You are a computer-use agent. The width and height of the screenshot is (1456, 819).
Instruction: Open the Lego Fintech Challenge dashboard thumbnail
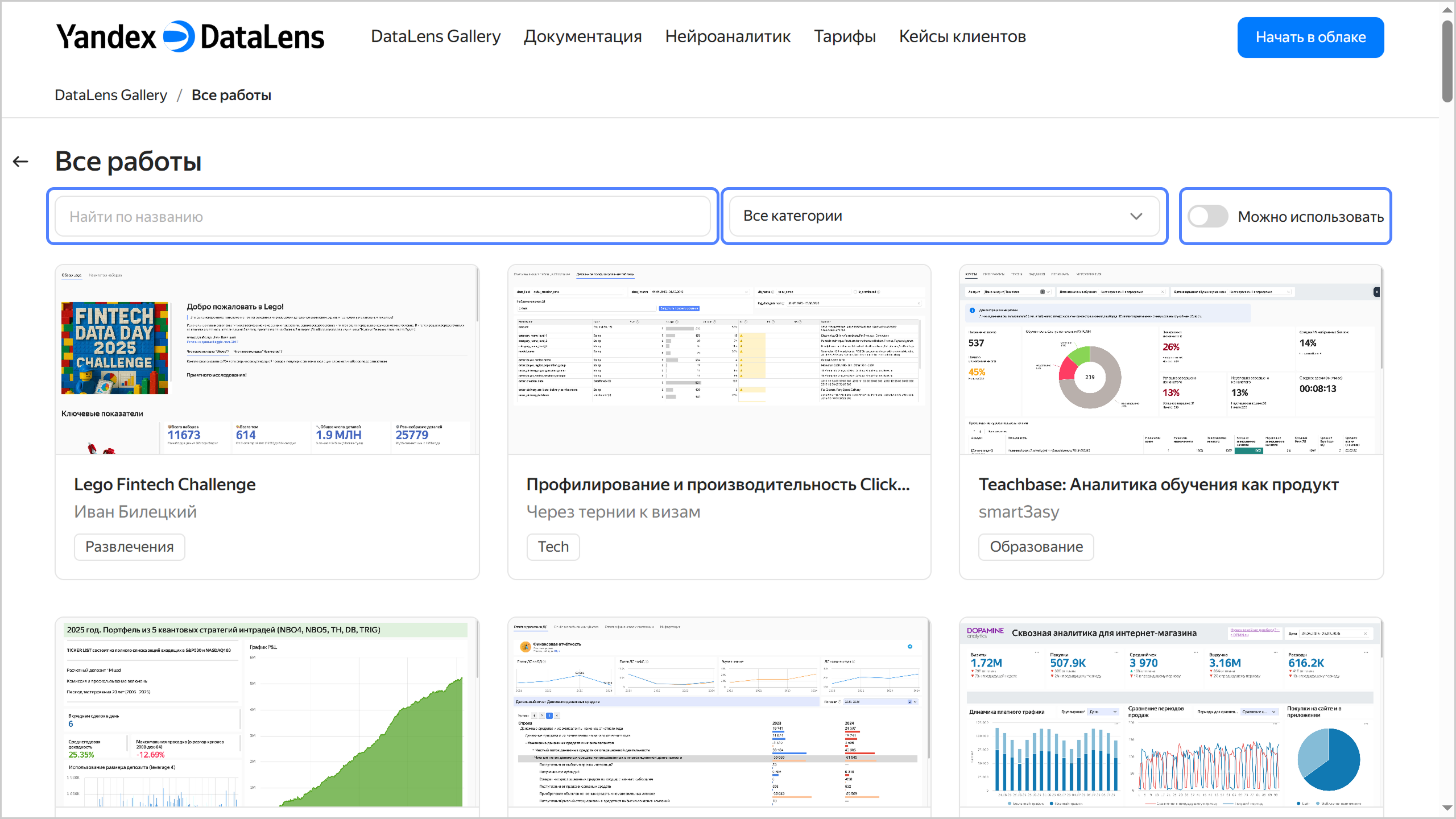(x=267, y=359)
